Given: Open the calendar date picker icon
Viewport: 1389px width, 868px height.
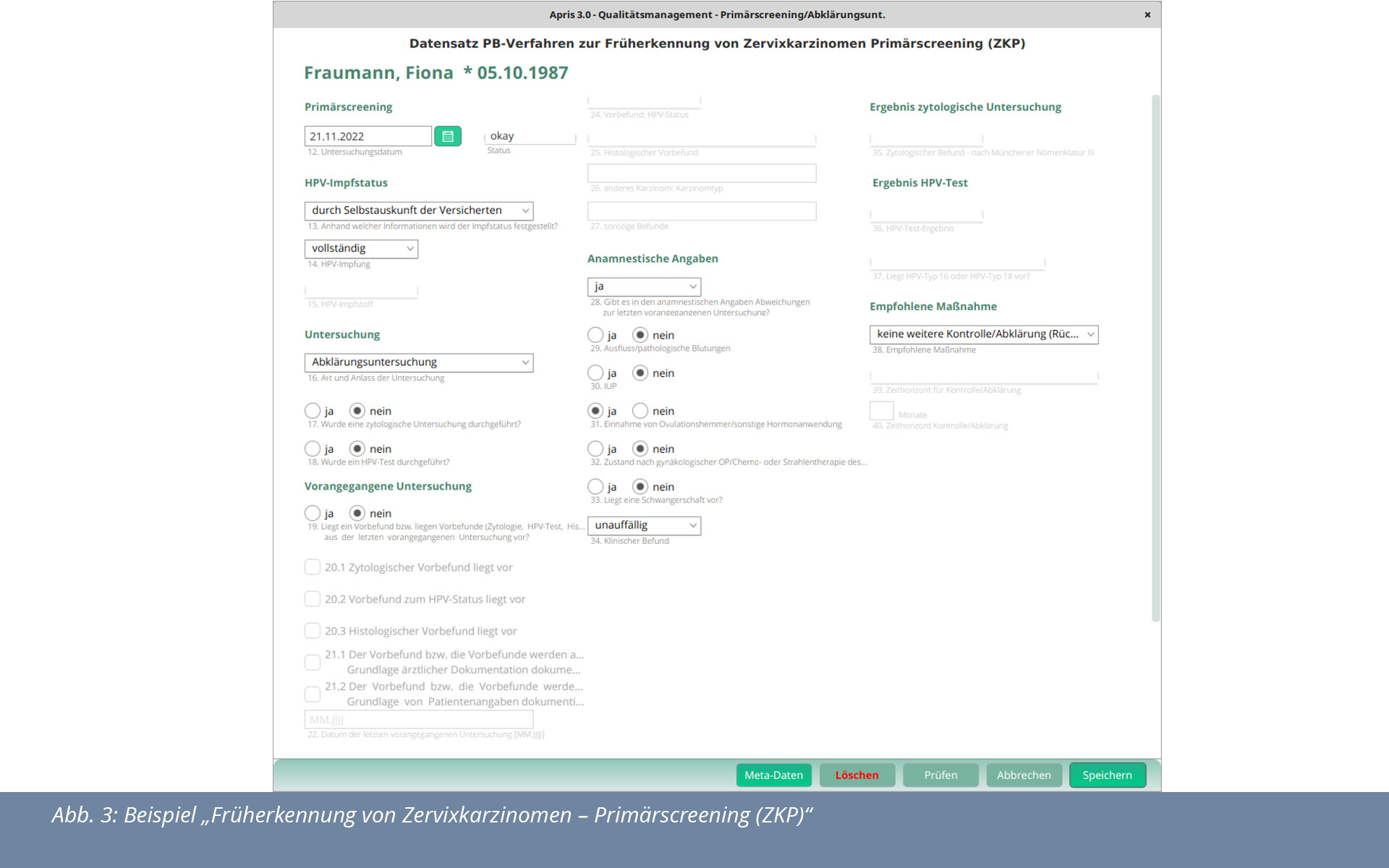Looking at the screenshot, I should [x=447, y=136].
